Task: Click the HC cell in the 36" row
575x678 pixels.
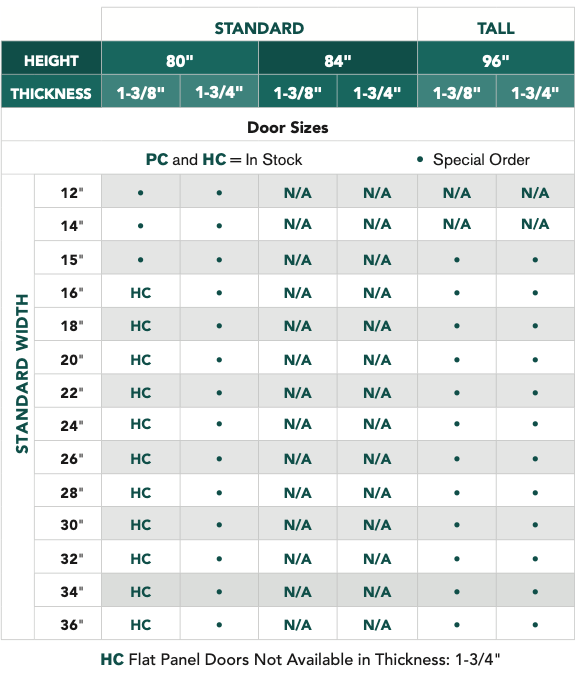Action: [x=141, y=625]
